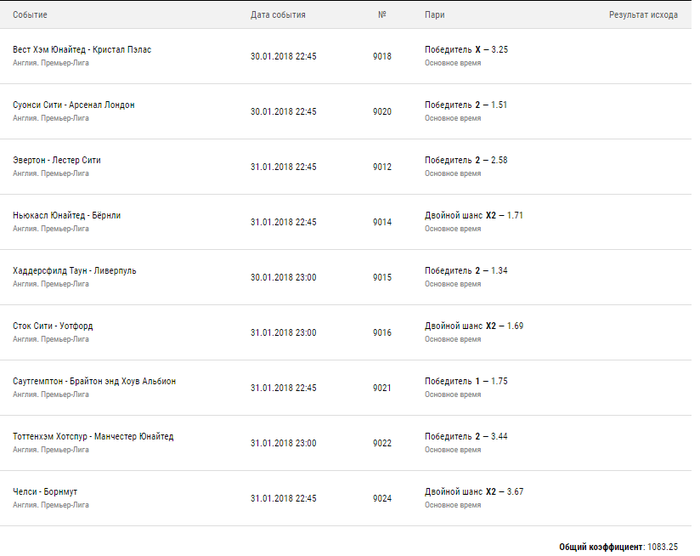Click Саутгемптон - Брайтон энд Хоув Альбион
Screen dimensions: 700x556
[x=94, y=381]
